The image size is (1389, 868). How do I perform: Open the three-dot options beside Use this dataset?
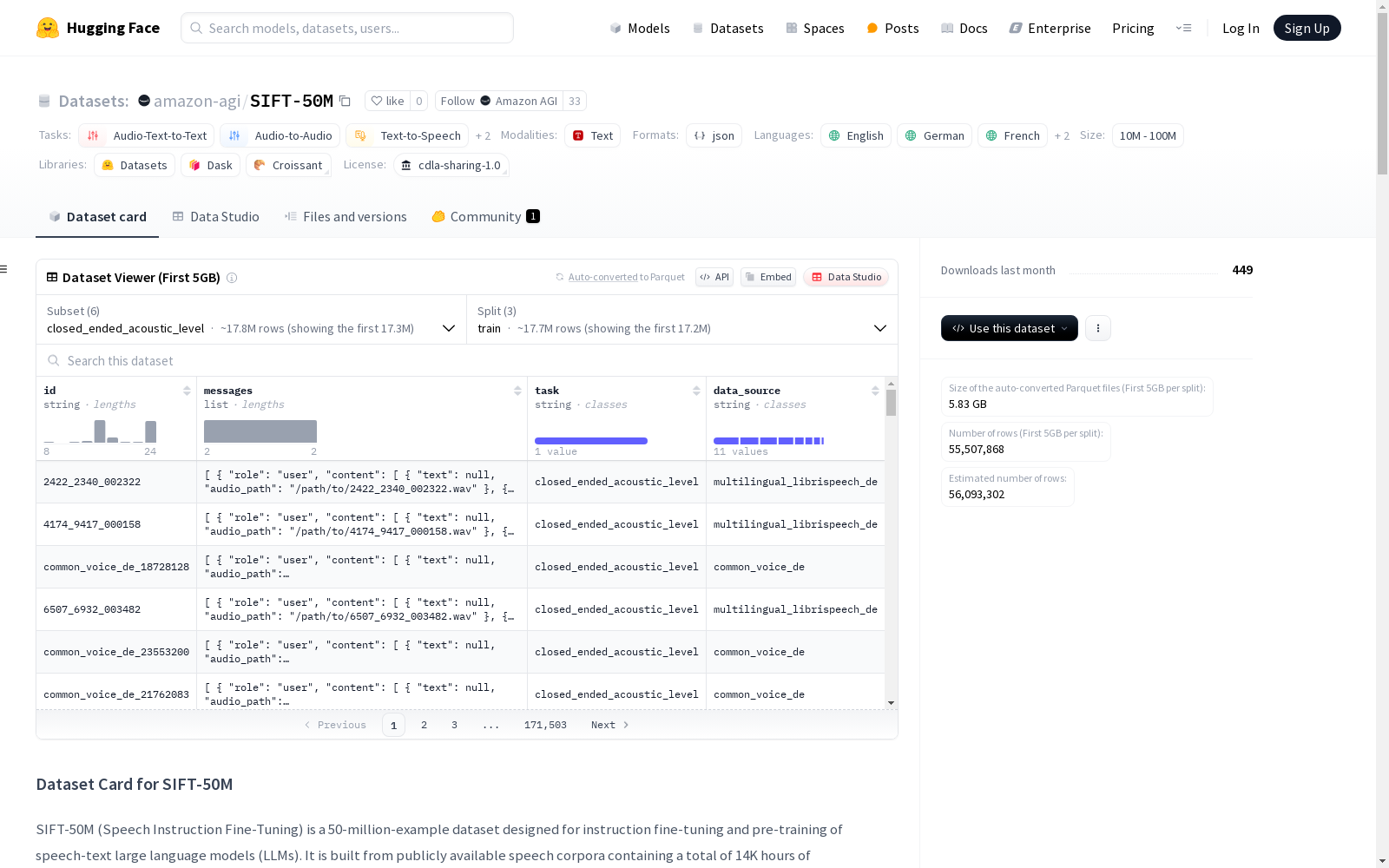(x=1098, y=328)
